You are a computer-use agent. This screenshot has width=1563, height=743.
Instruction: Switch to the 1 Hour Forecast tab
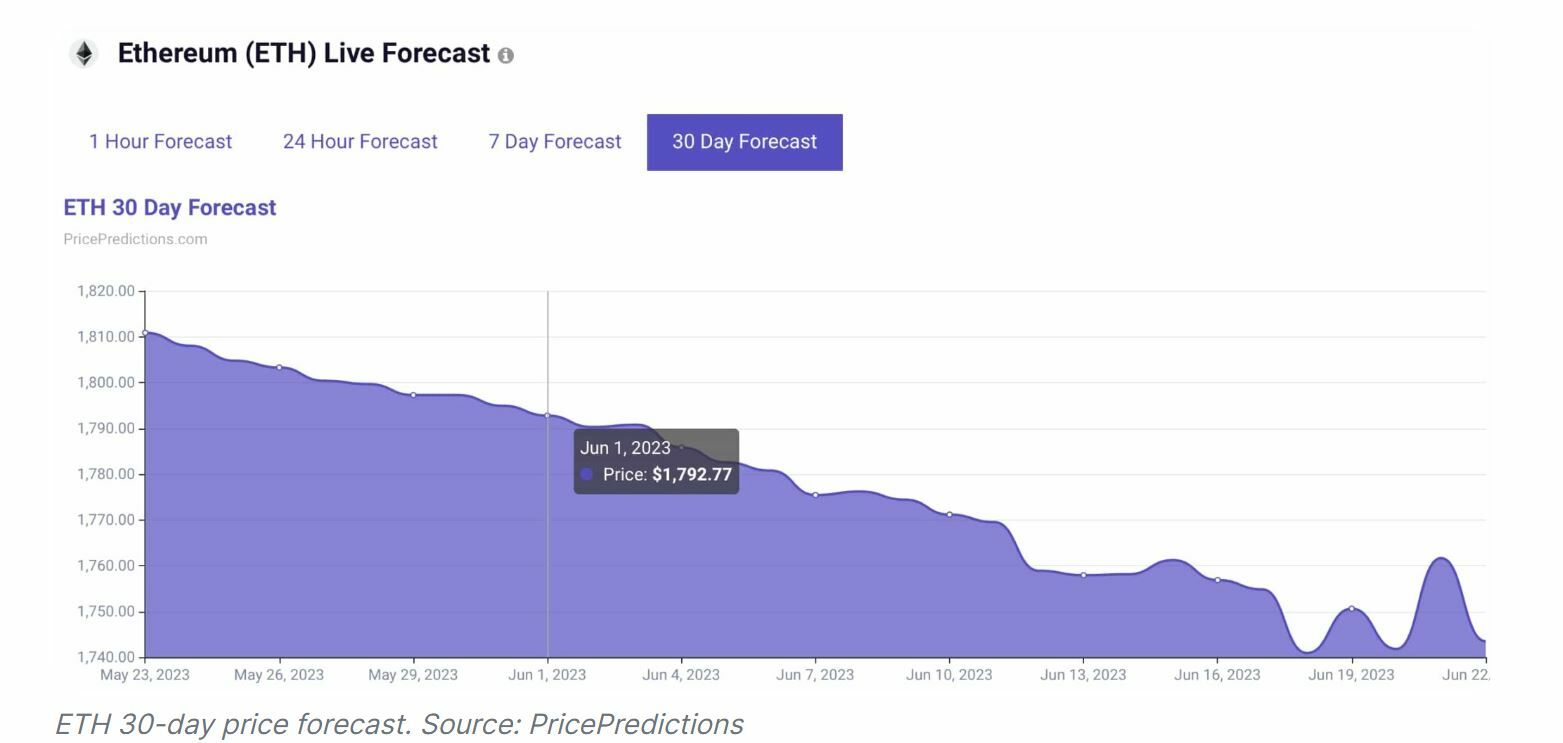tap(160, 142)
